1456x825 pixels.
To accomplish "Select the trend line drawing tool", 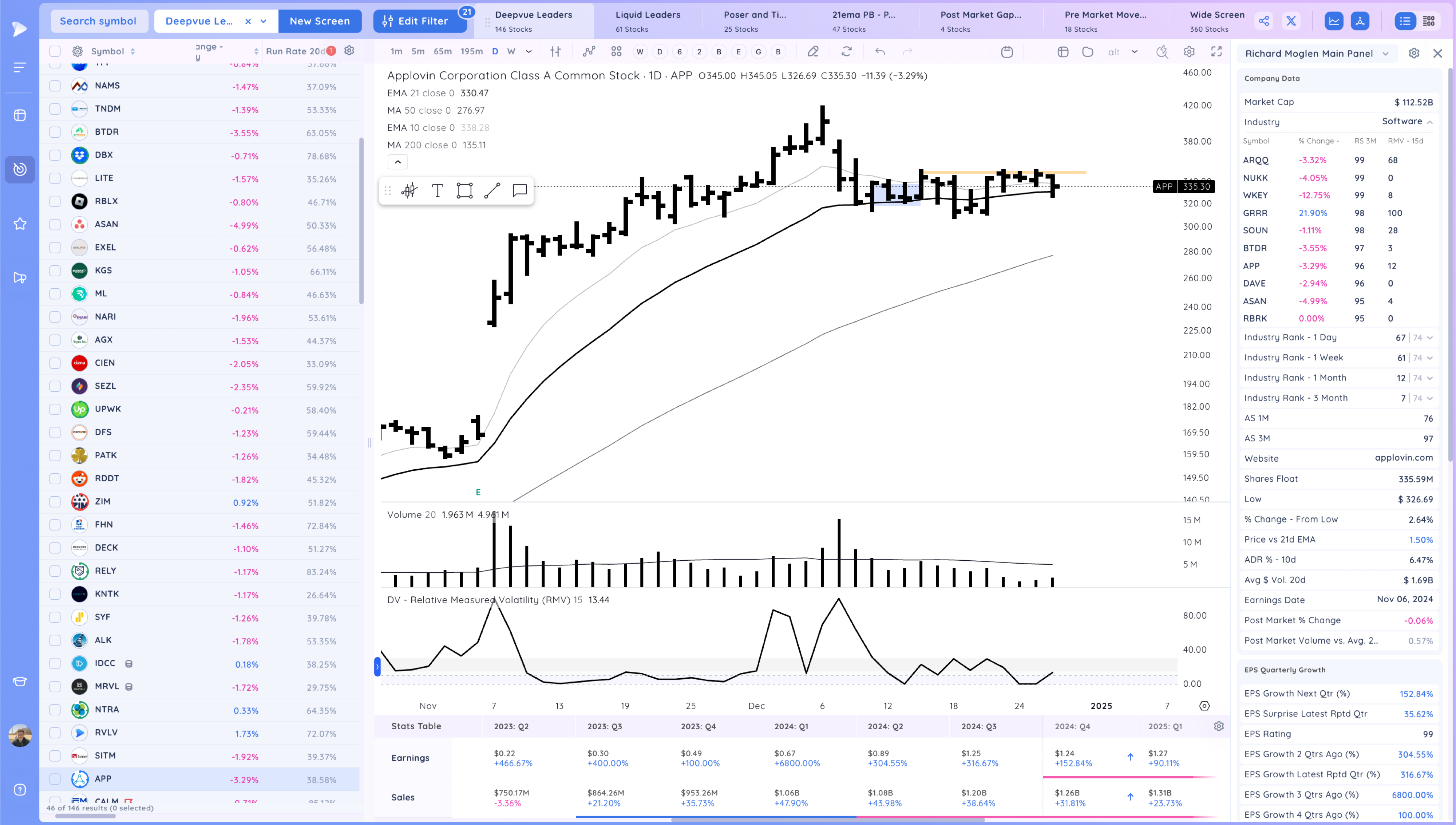I will (491, 191).
